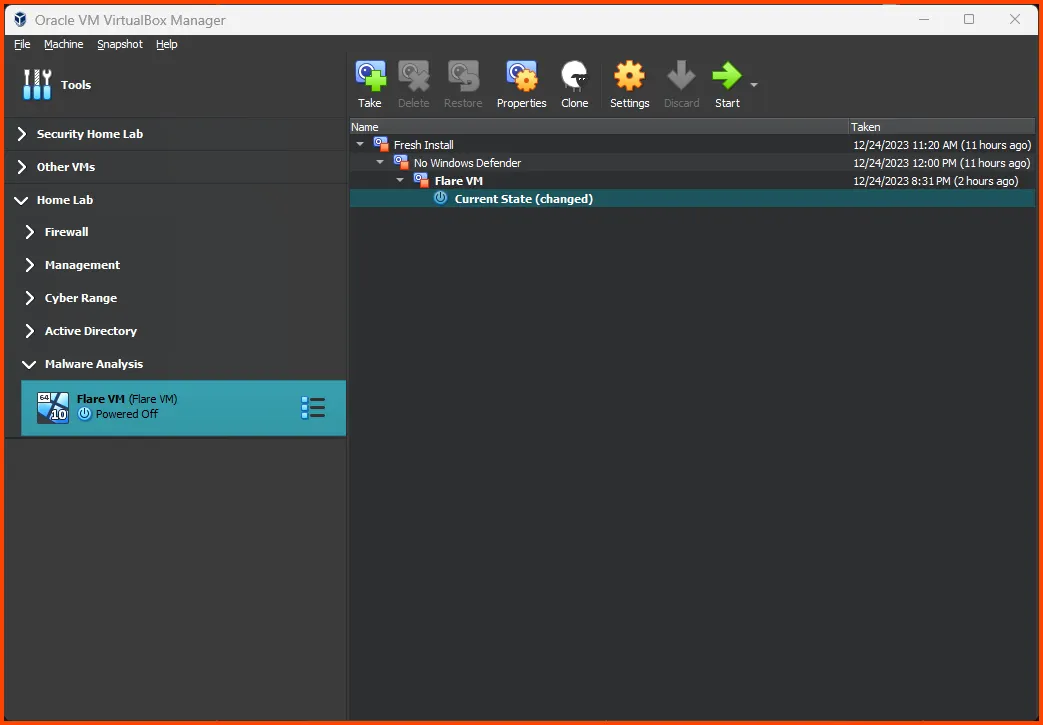This screenshot has height=725, width=1043.
Task: Click the Delete snapshot icon
Action: coord(413,76)
